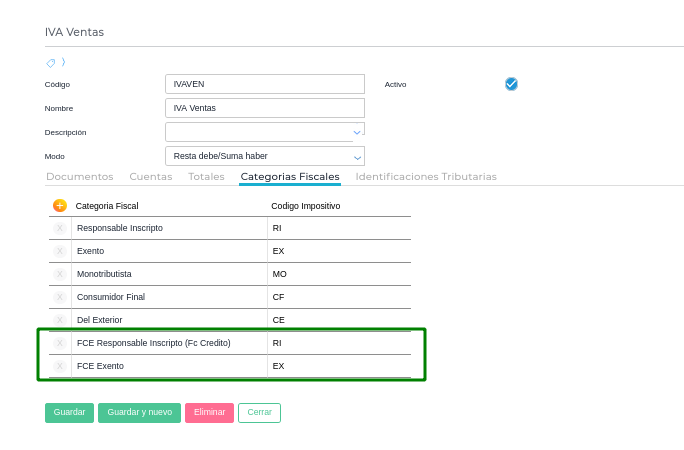Go to the Totales tab
Viewport: 684px width, 450px height.
click(x=206, y=177)
